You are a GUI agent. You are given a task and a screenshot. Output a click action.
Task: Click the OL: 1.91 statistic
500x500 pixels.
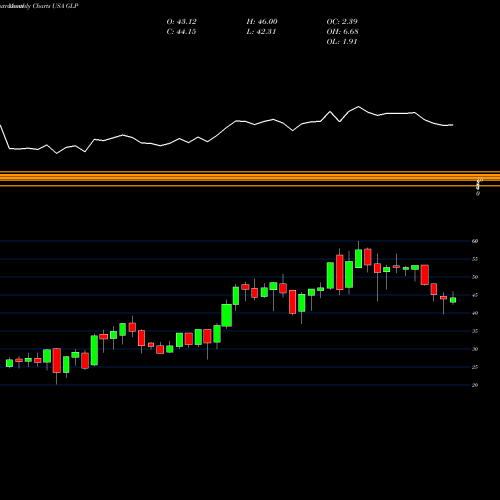pyautogui.click(x=342, y=42)
